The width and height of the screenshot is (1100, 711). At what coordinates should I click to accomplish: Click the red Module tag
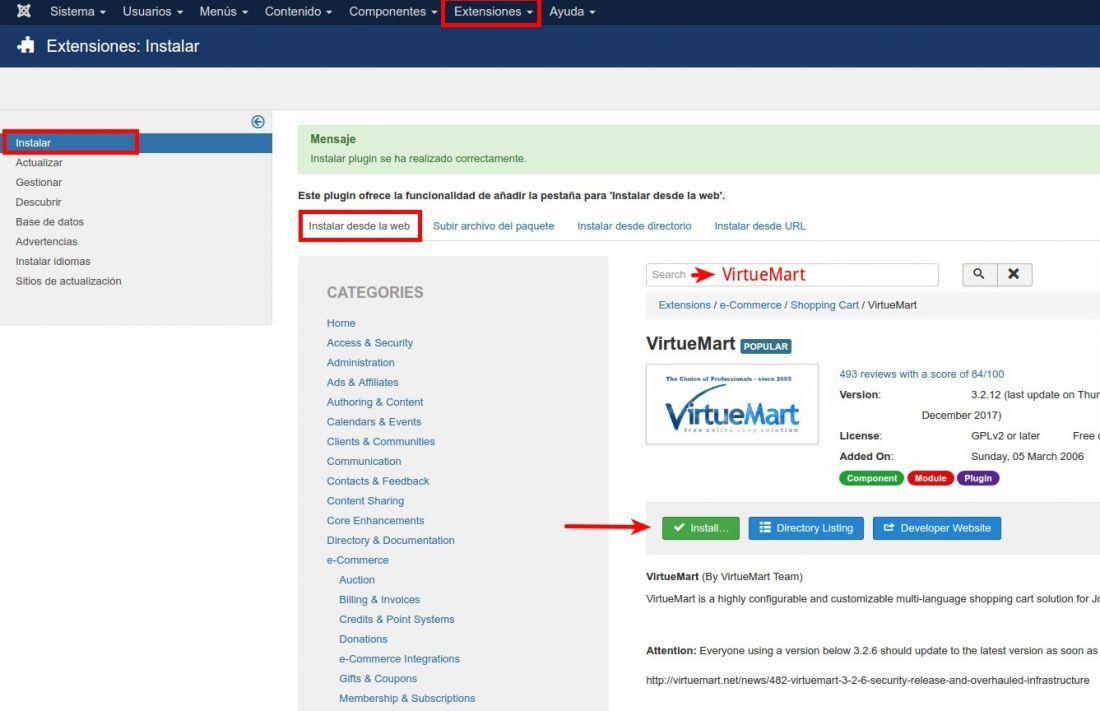(x=930, y=478)
